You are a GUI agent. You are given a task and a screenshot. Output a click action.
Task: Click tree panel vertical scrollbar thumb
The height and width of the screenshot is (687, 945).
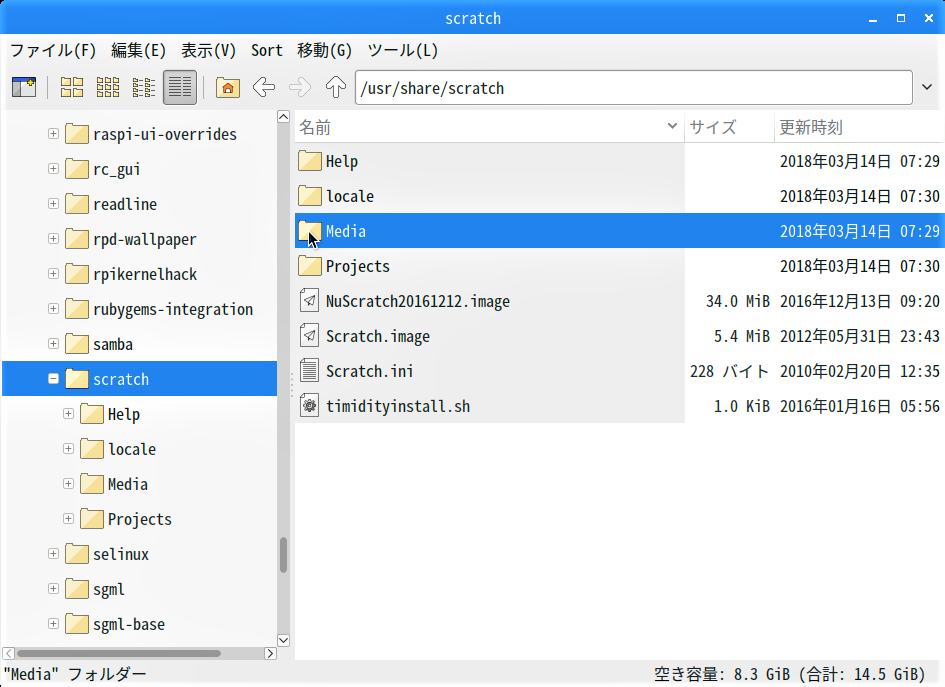(x=283, y=554)
